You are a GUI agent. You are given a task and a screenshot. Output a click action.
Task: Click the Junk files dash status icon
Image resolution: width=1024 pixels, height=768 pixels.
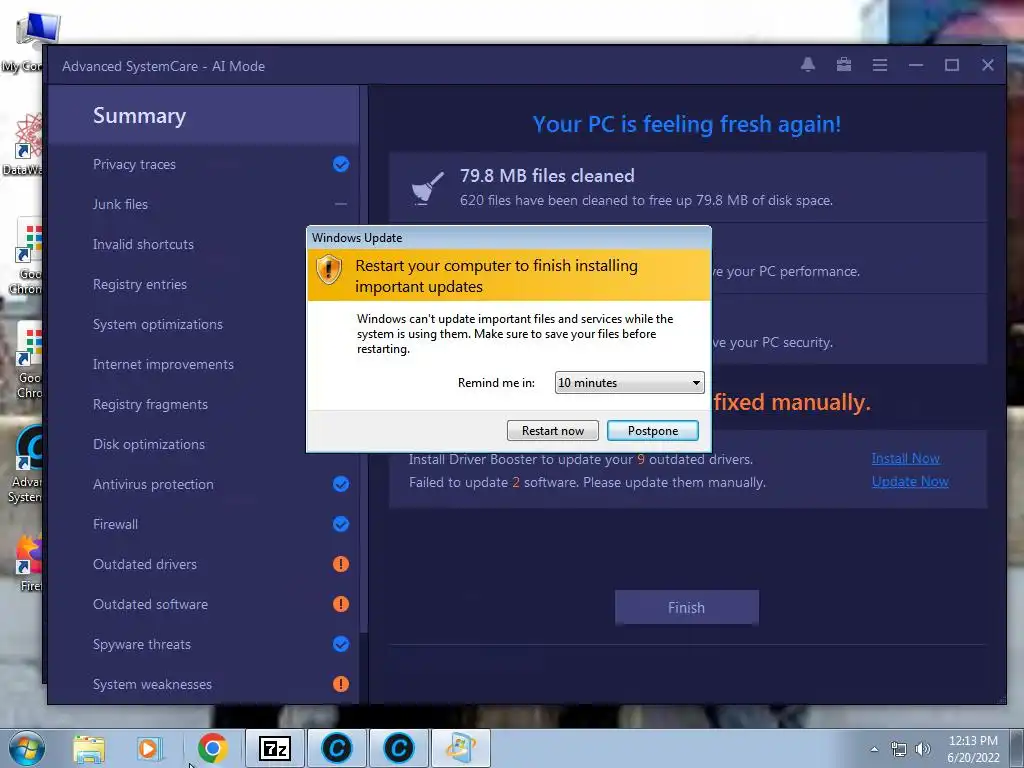pos(341,204)
